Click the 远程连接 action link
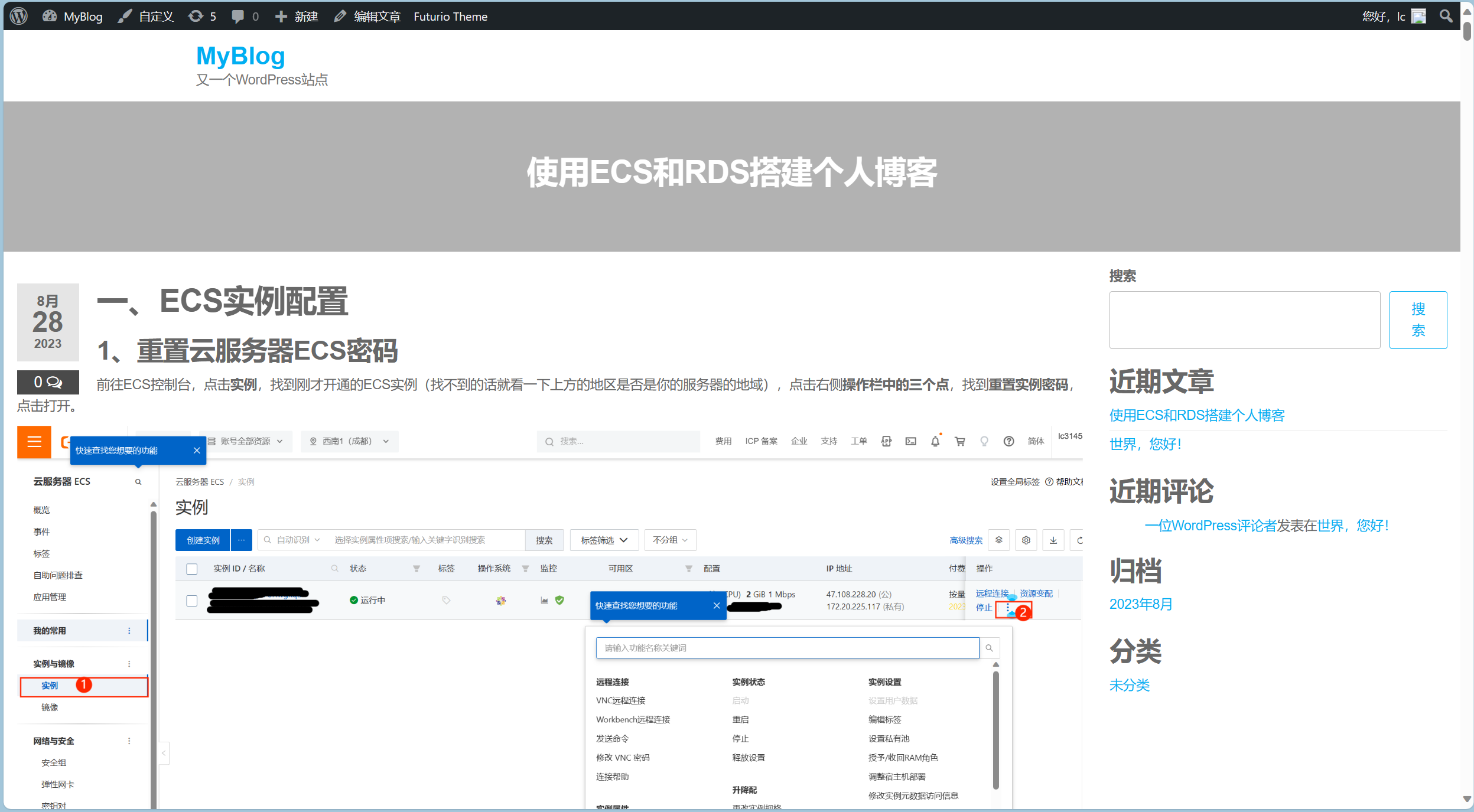 [992, 593]
